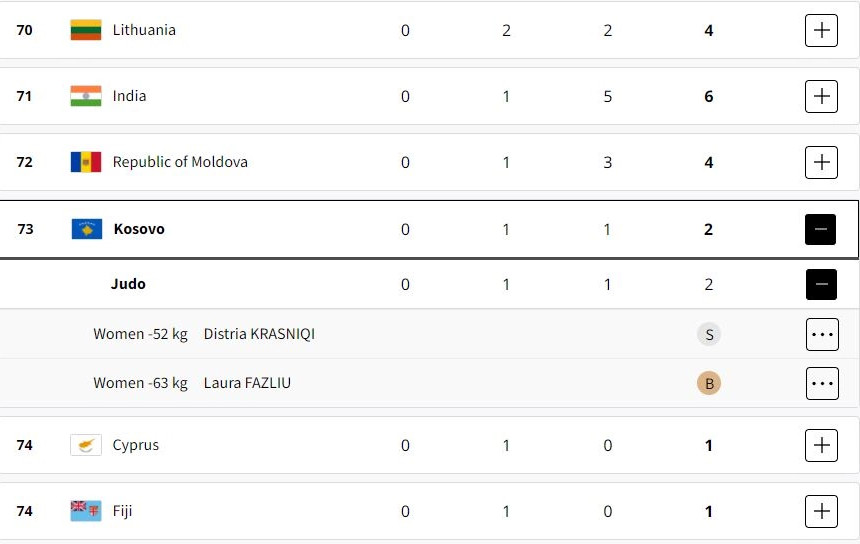The height and width of the screenshot is (544, 860).
Task: Click the Fiji flag icon
Action: (x=85, y=511)
